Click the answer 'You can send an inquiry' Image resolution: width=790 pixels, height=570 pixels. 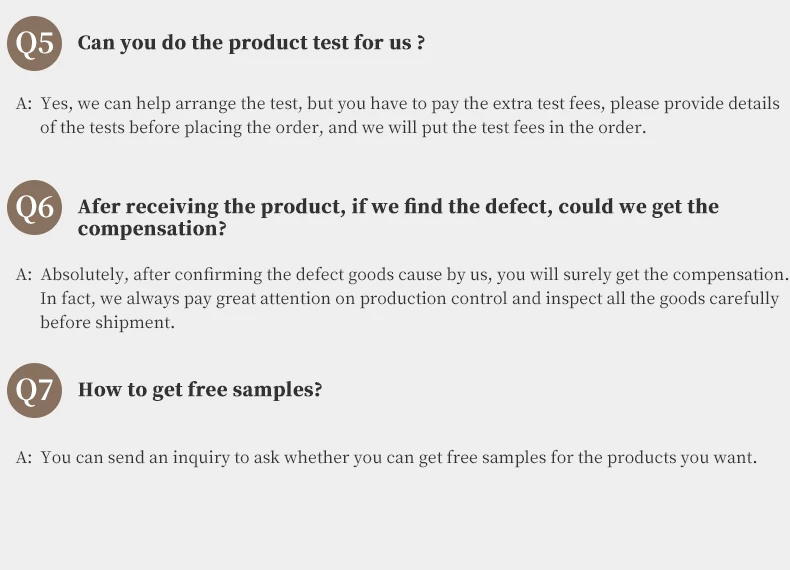[398, 458]
